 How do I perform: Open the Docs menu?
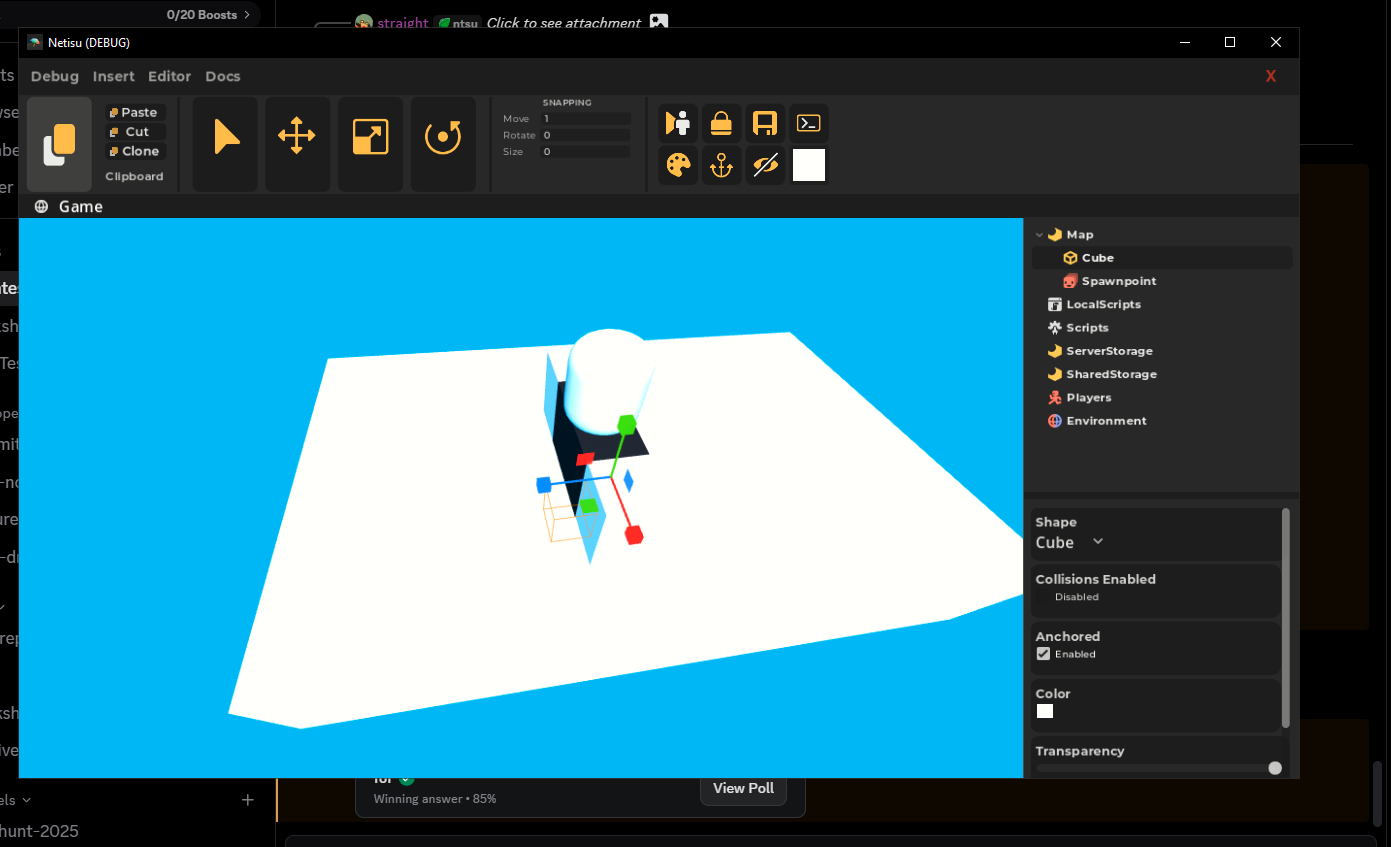pyautogui.click(x=223, y=76)
